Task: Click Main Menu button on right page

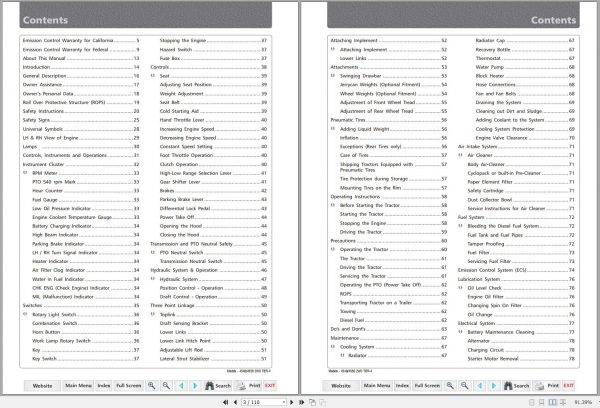Action: click(377, 385)
